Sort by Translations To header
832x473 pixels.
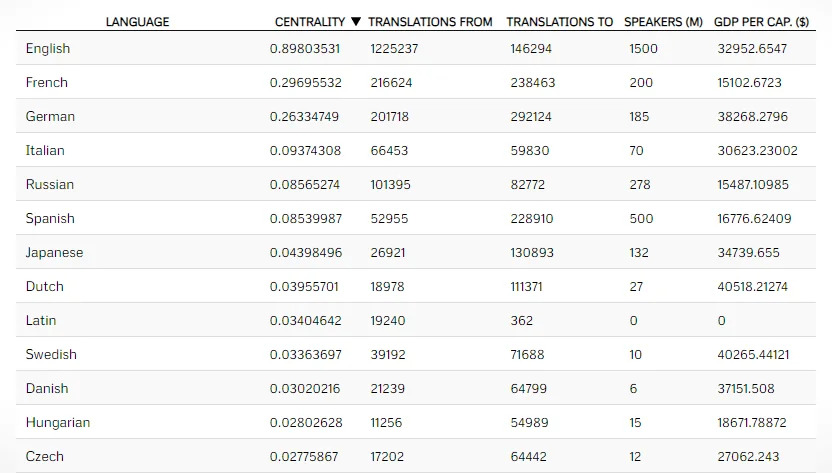coord(559,22)
